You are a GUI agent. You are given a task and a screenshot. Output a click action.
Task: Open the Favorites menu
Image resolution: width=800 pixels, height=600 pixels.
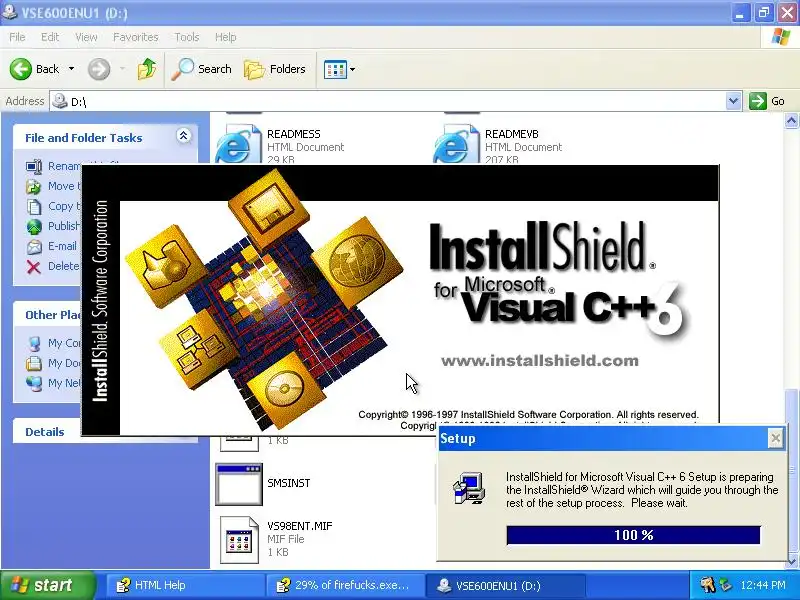[135, 37]
